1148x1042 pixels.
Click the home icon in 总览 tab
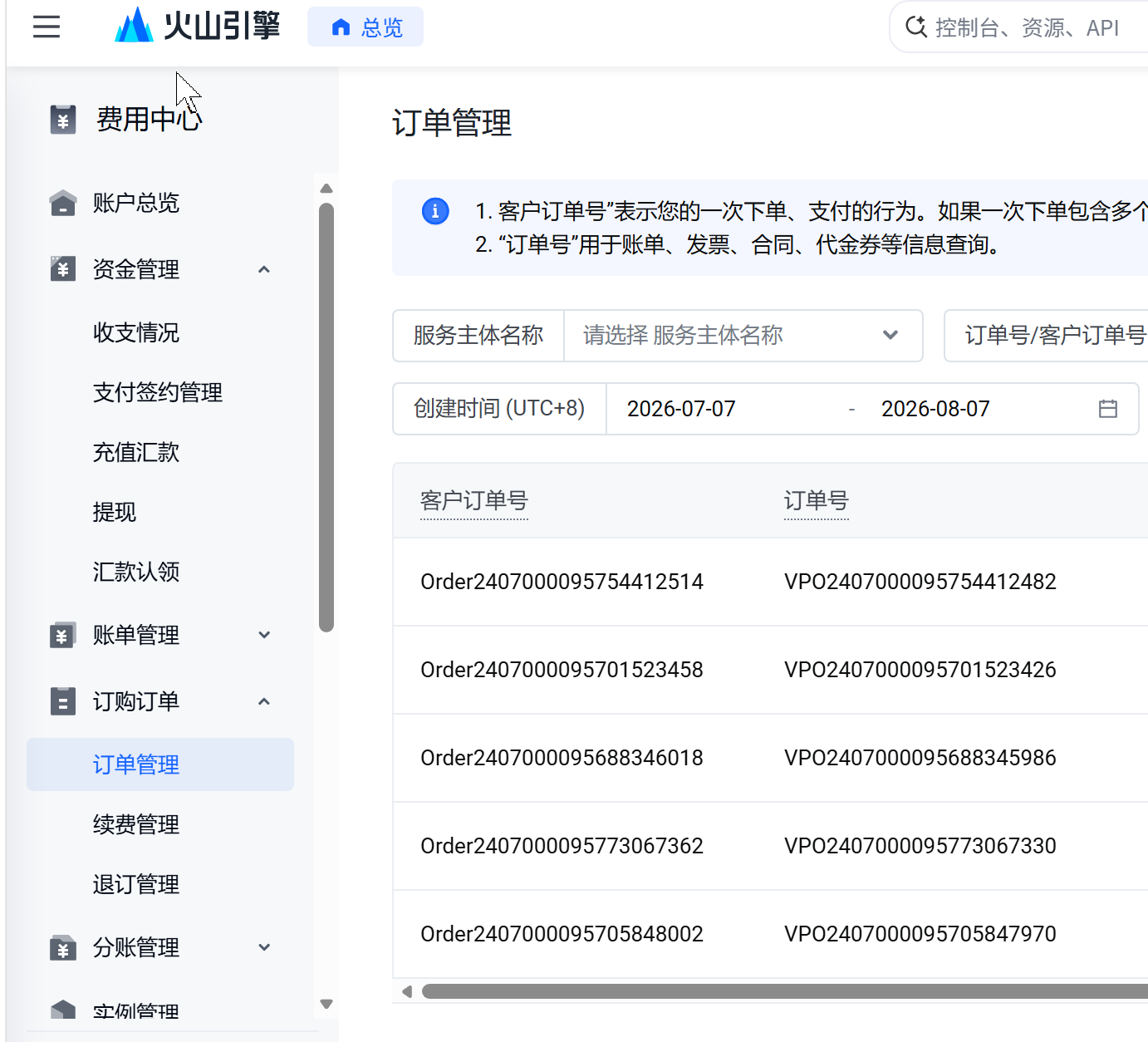[x=341, y=27]
